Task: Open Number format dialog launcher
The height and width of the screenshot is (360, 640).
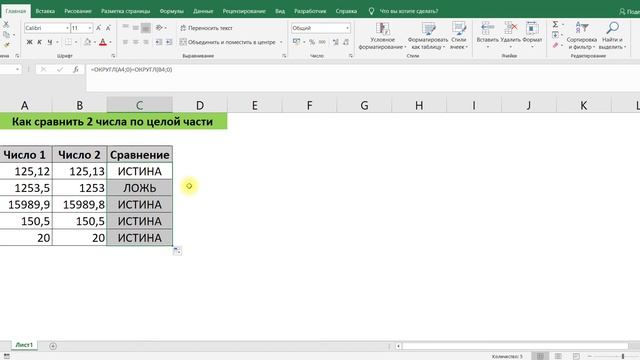Action: 351,56
